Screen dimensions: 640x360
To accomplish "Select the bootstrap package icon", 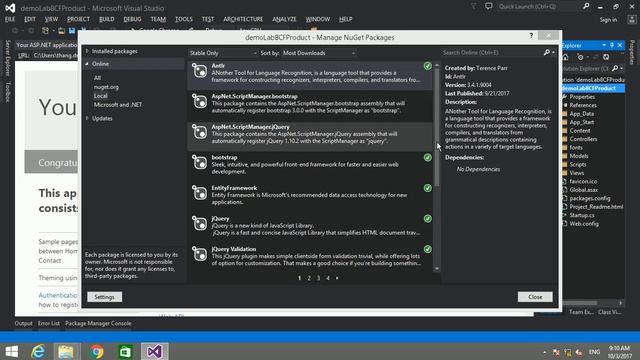I will tap(200, 163).
